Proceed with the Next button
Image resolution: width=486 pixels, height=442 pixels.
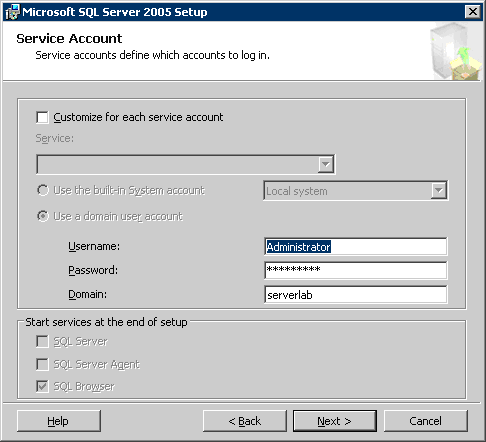[335, 421]
